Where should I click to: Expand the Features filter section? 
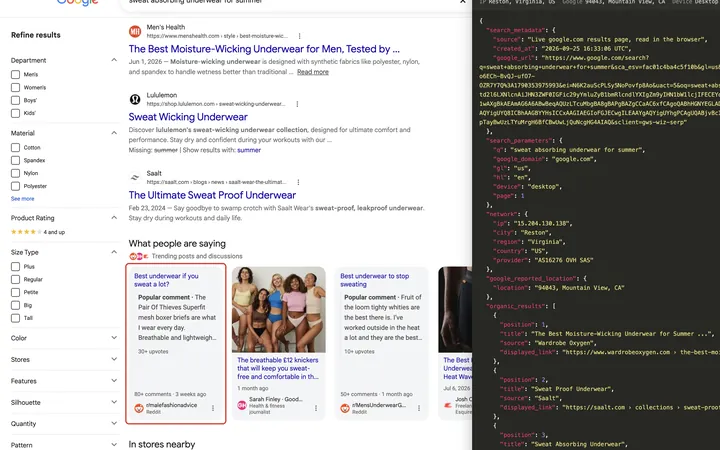point(114,381)
